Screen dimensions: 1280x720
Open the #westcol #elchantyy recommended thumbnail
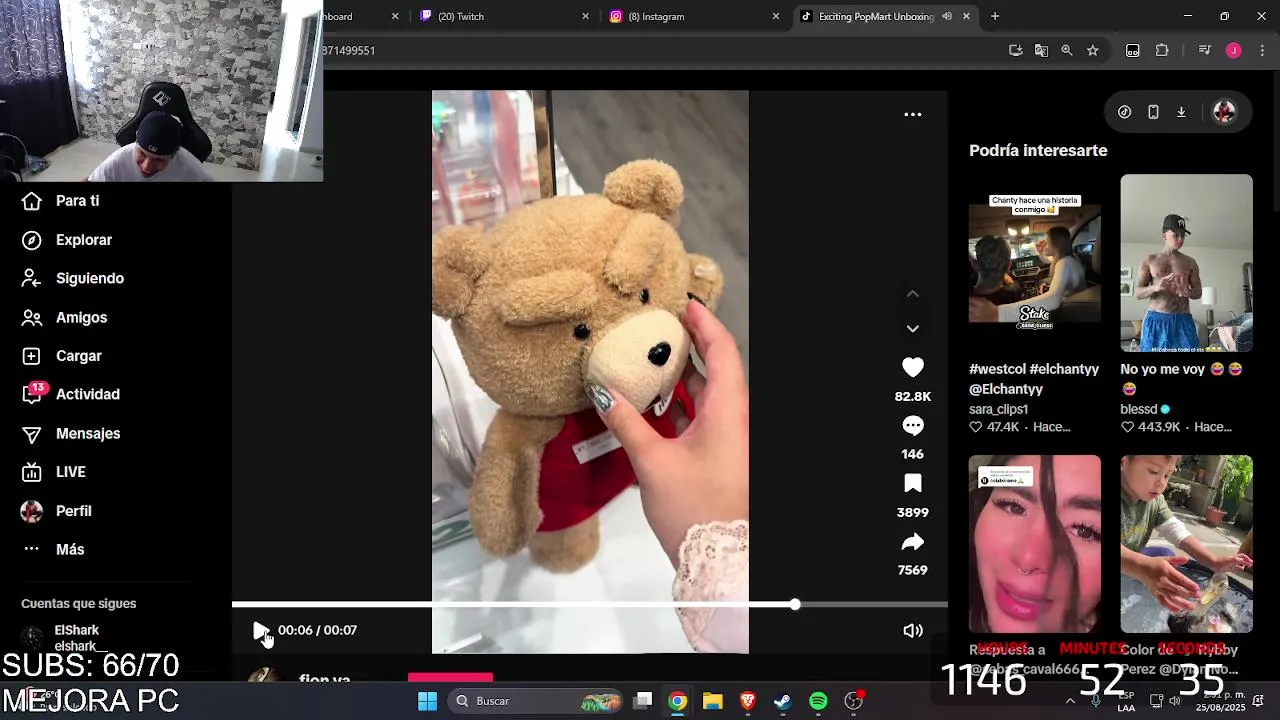click(x=1034, y=263)
